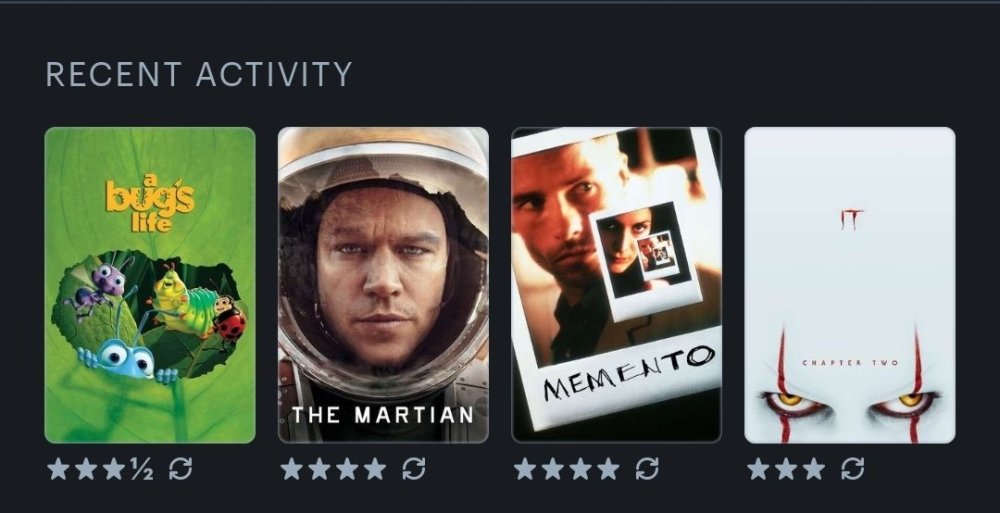This screenshot has height=513, width=1000.
Task: Click the last star under Memento
Action: 608,469
